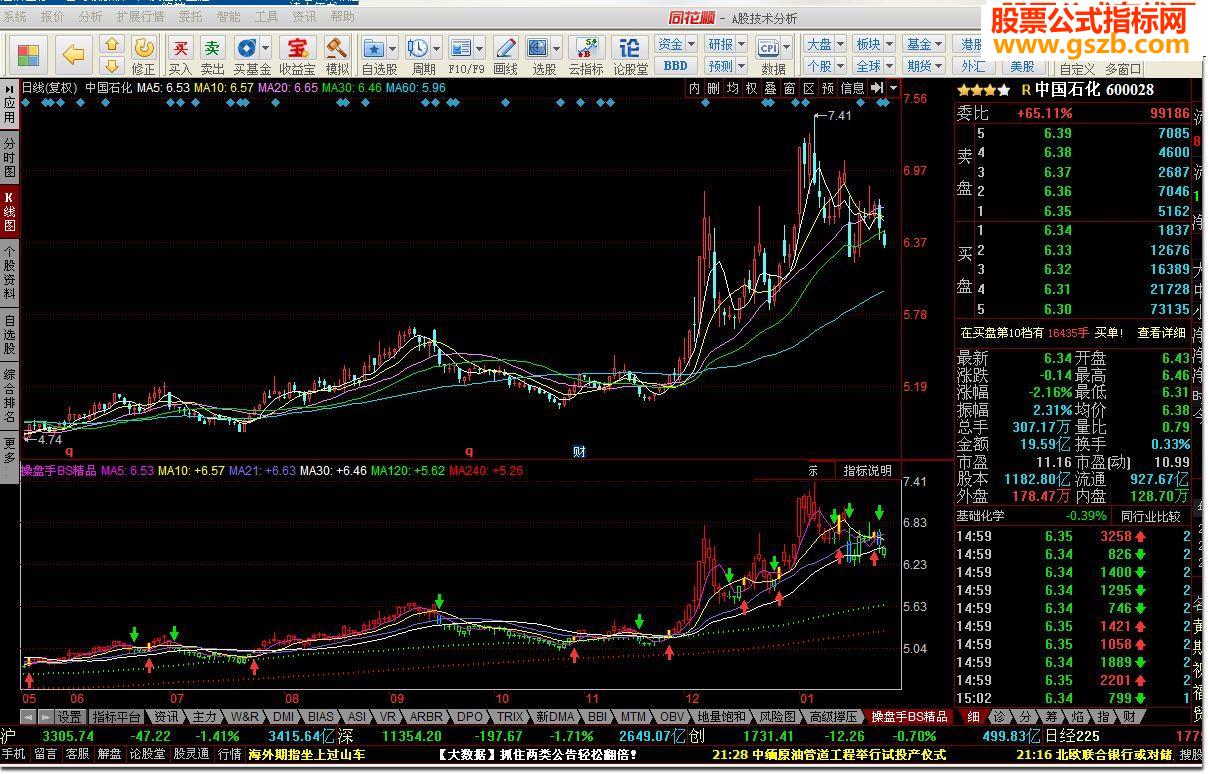Image resolution: width=1208 pixels, height=774 pixels.
Task: Click the colorful home grid icon
Action: point(28,56)
